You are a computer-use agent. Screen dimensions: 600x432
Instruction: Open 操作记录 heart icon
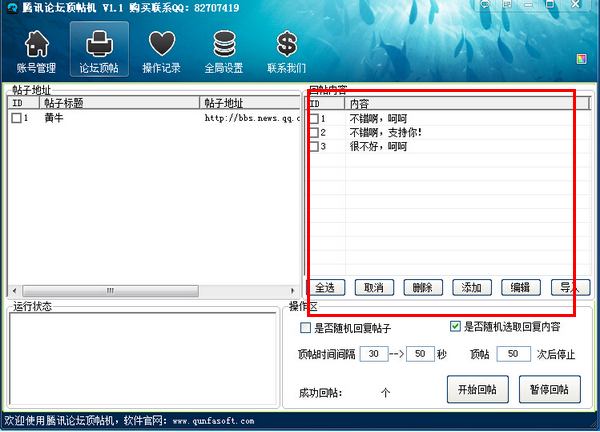click(x=161, y=51)
